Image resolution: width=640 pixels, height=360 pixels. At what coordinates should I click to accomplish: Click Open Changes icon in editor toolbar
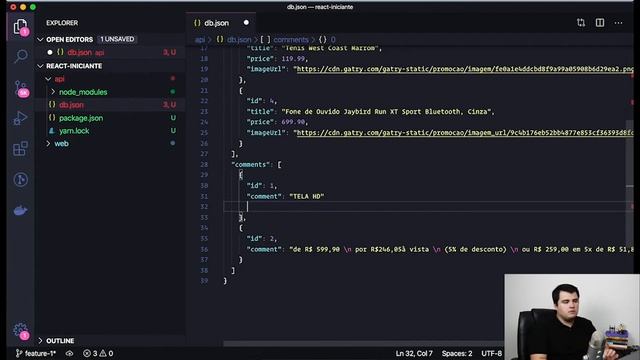(x=581, y=23)
